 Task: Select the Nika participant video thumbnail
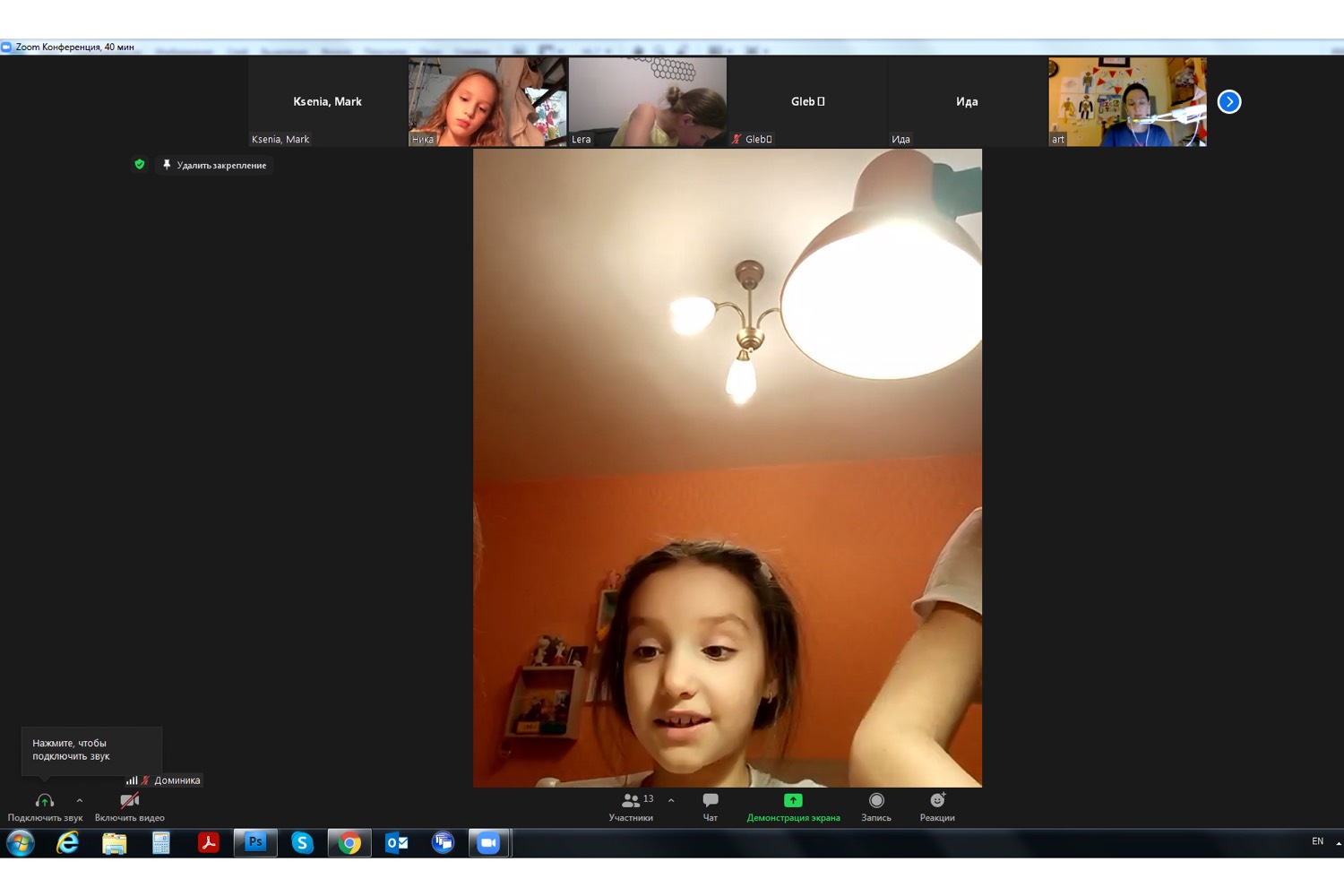pos(487,101)
